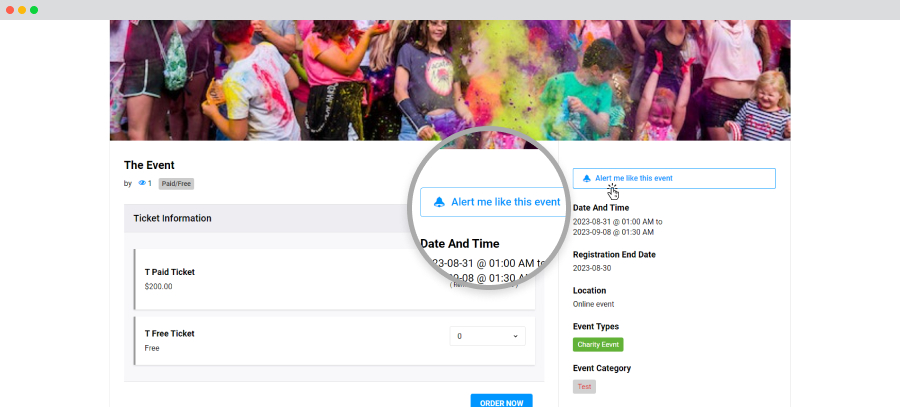This screenshot has width=900, height=407.
Task: Click The Event title heading
Action: pyautogui.click(x=149, y=165)
